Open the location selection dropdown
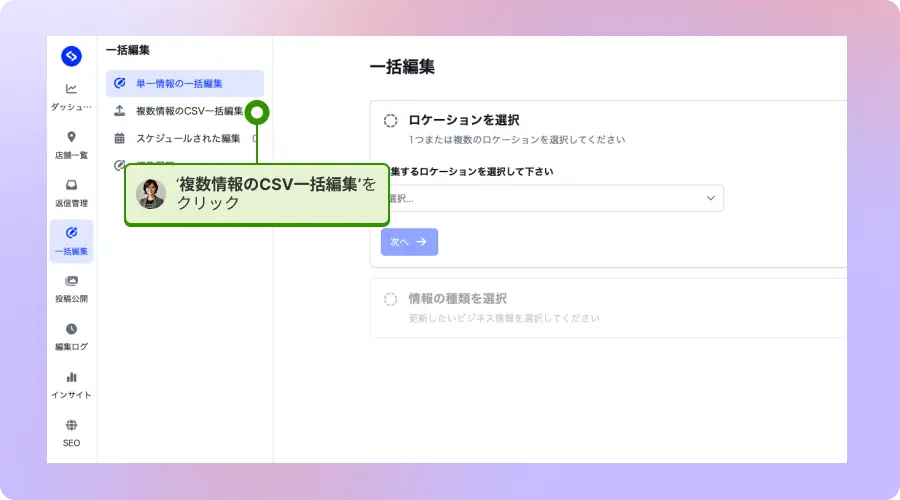 click(552, 198)
